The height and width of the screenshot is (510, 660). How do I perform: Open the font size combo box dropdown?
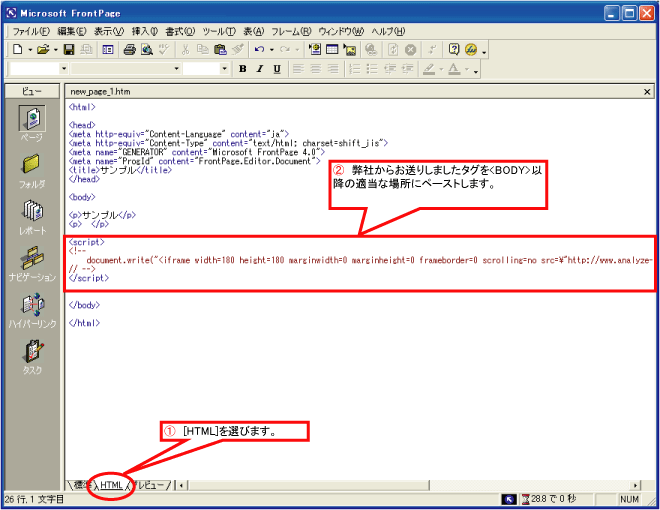[224, 69]
